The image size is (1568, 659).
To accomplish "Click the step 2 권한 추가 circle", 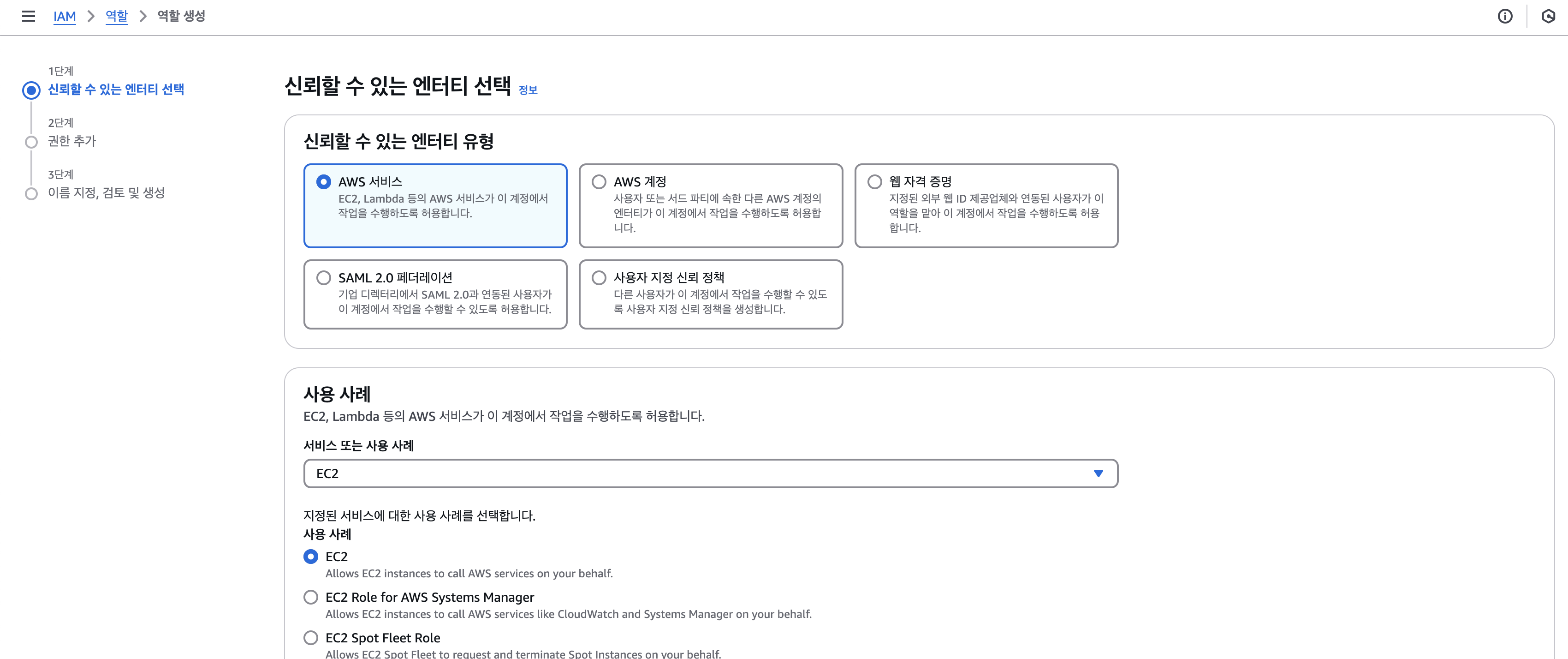I will tap(31, 142).
